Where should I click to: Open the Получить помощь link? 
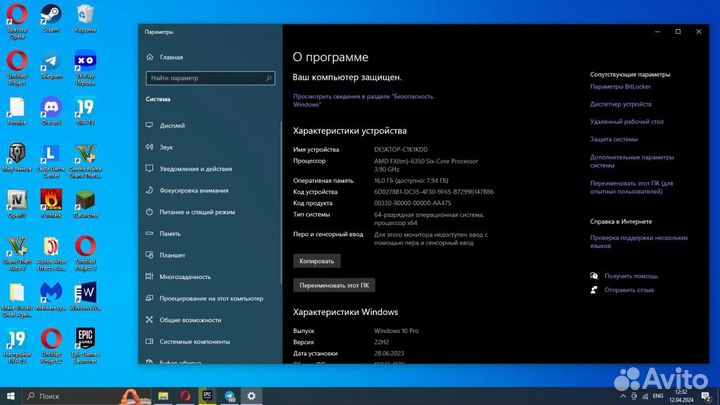(x=631, y=276)
